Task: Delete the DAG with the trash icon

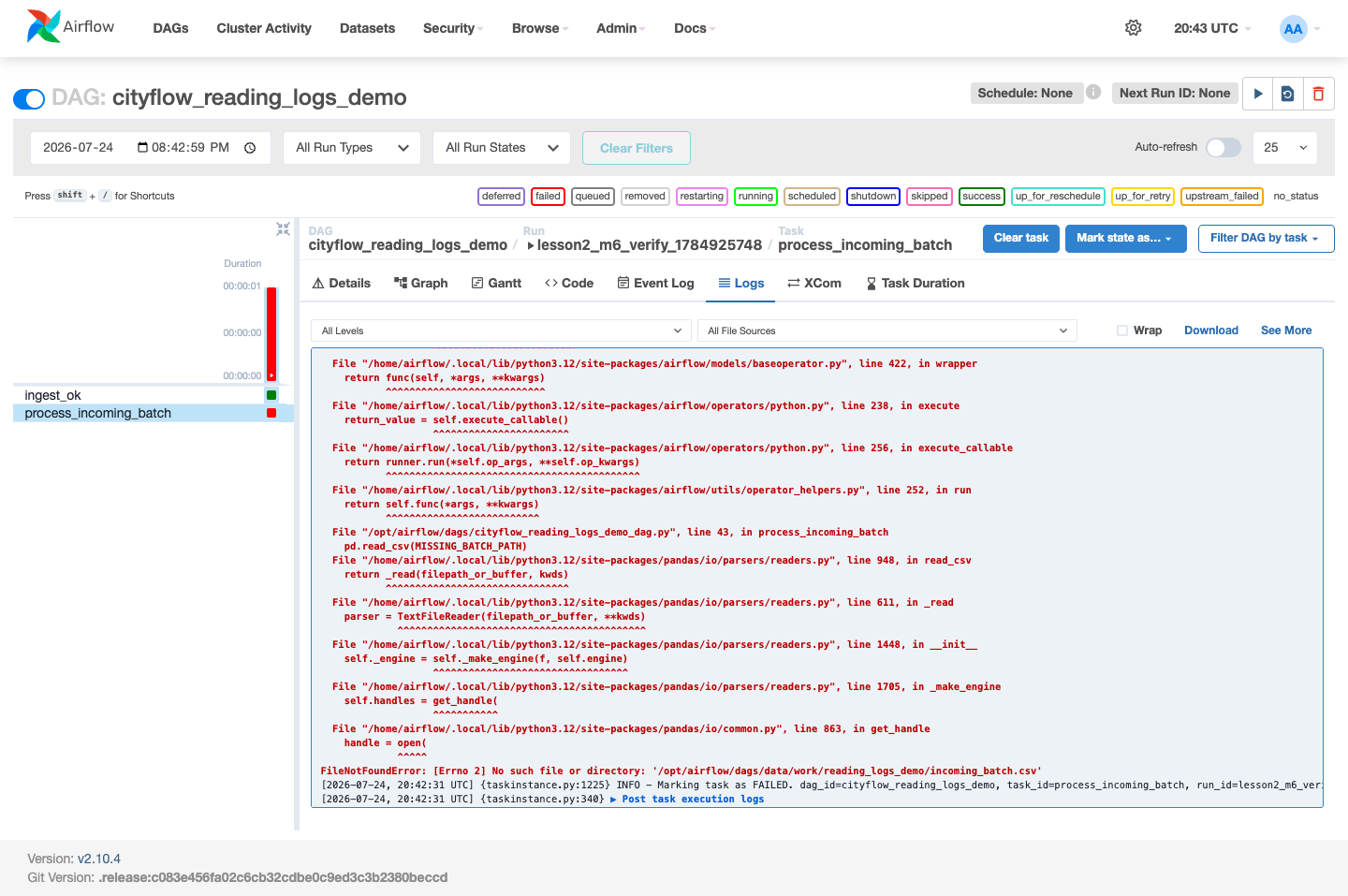Action: click(1318, 94)
